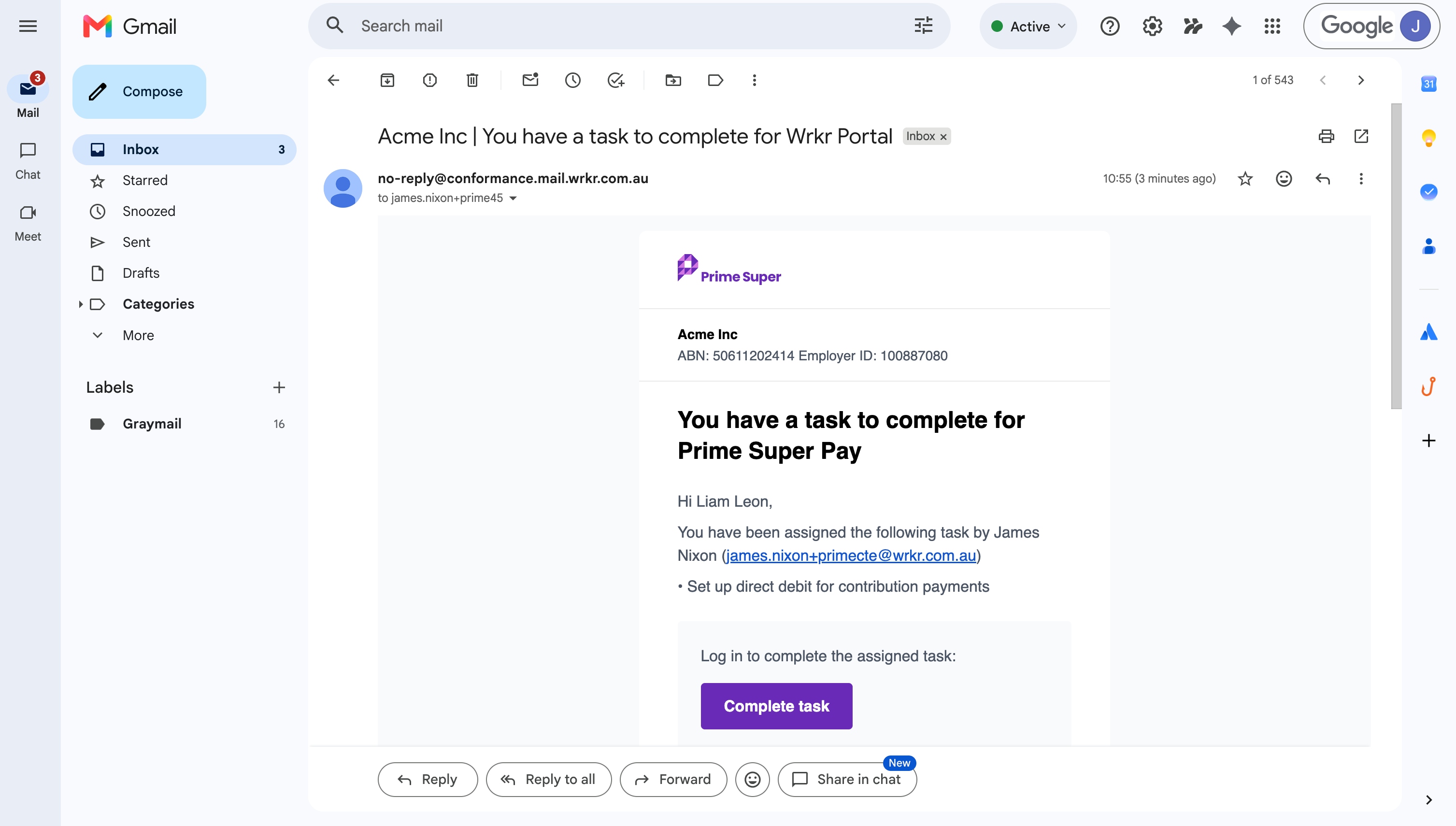The image size is (1456, 826).
Task: Snooze this email with the clock icon
Action: click(573, 80)
